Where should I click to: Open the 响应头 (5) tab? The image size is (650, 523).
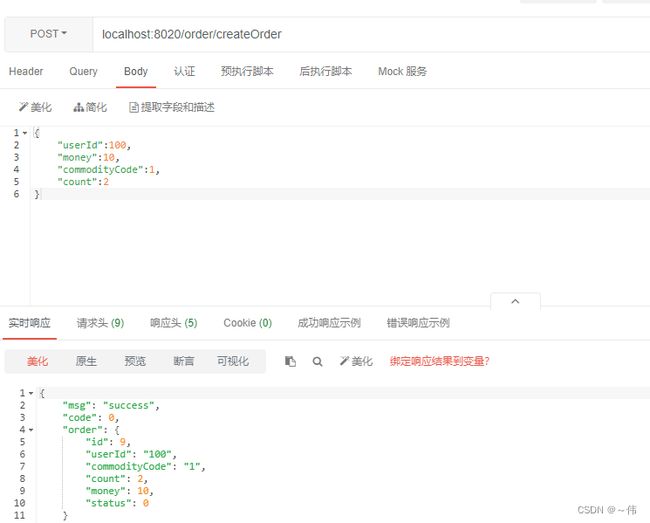(174, 323)
